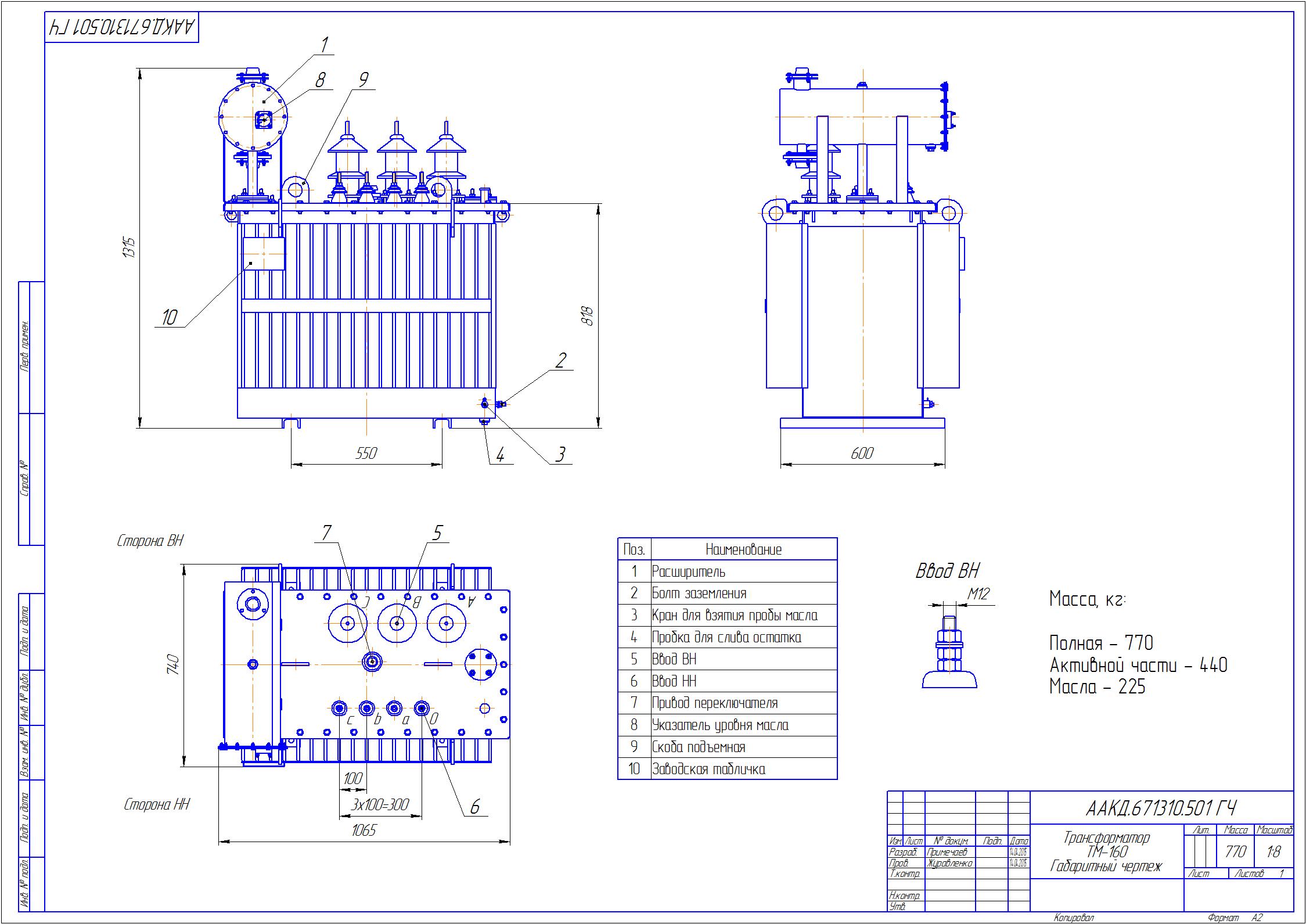The image size is (1306, 924).
Task: Click 'Кран для взятия пробы масла' row
Action: pyautogui.click(x=728, y=616)
